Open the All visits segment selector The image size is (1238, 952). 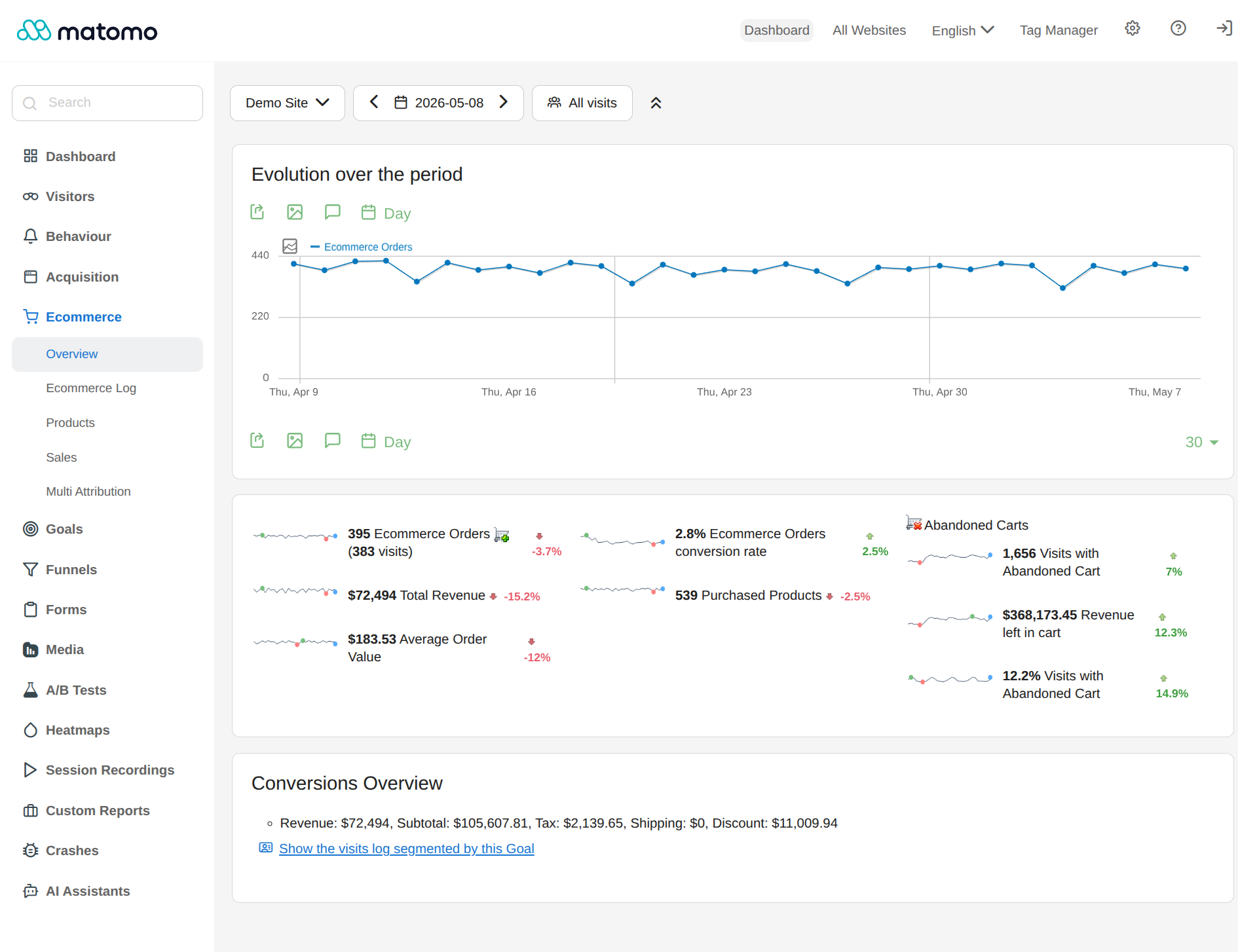[x=582, y=103]
